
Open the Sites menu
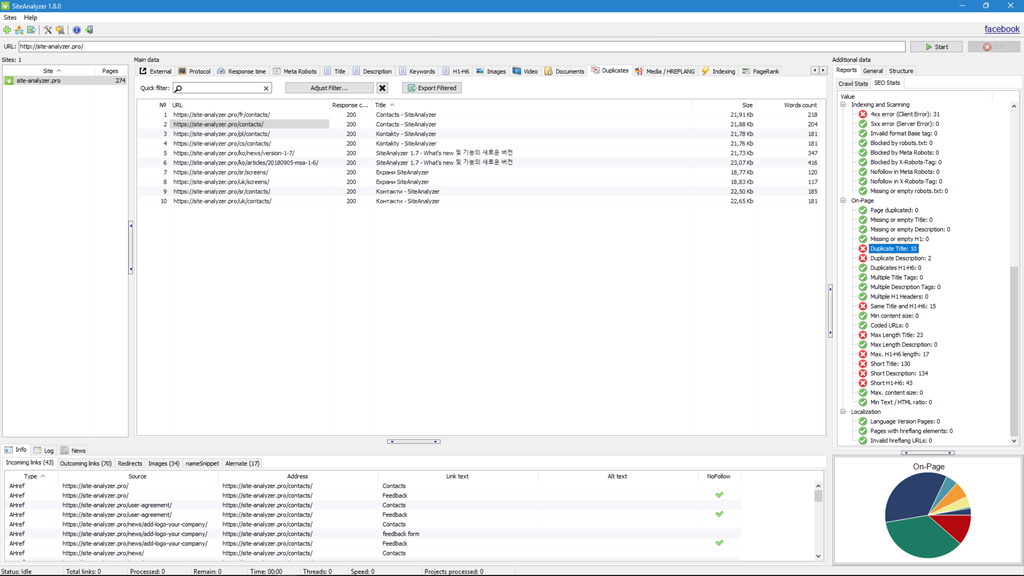(x=10, y=18)
